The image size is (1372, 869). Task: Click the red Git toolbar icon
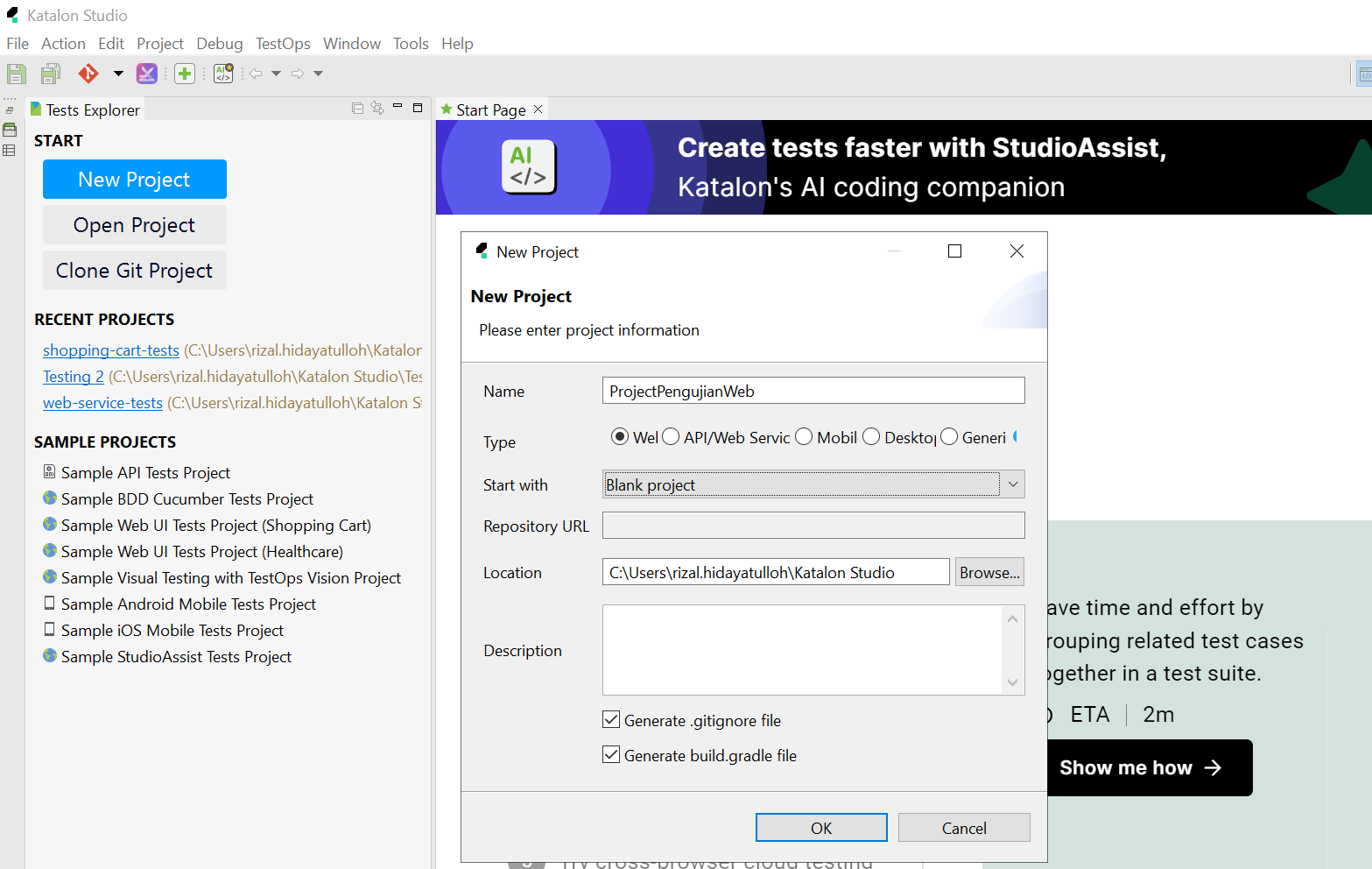pyautogui.click(x=88, y=74)
